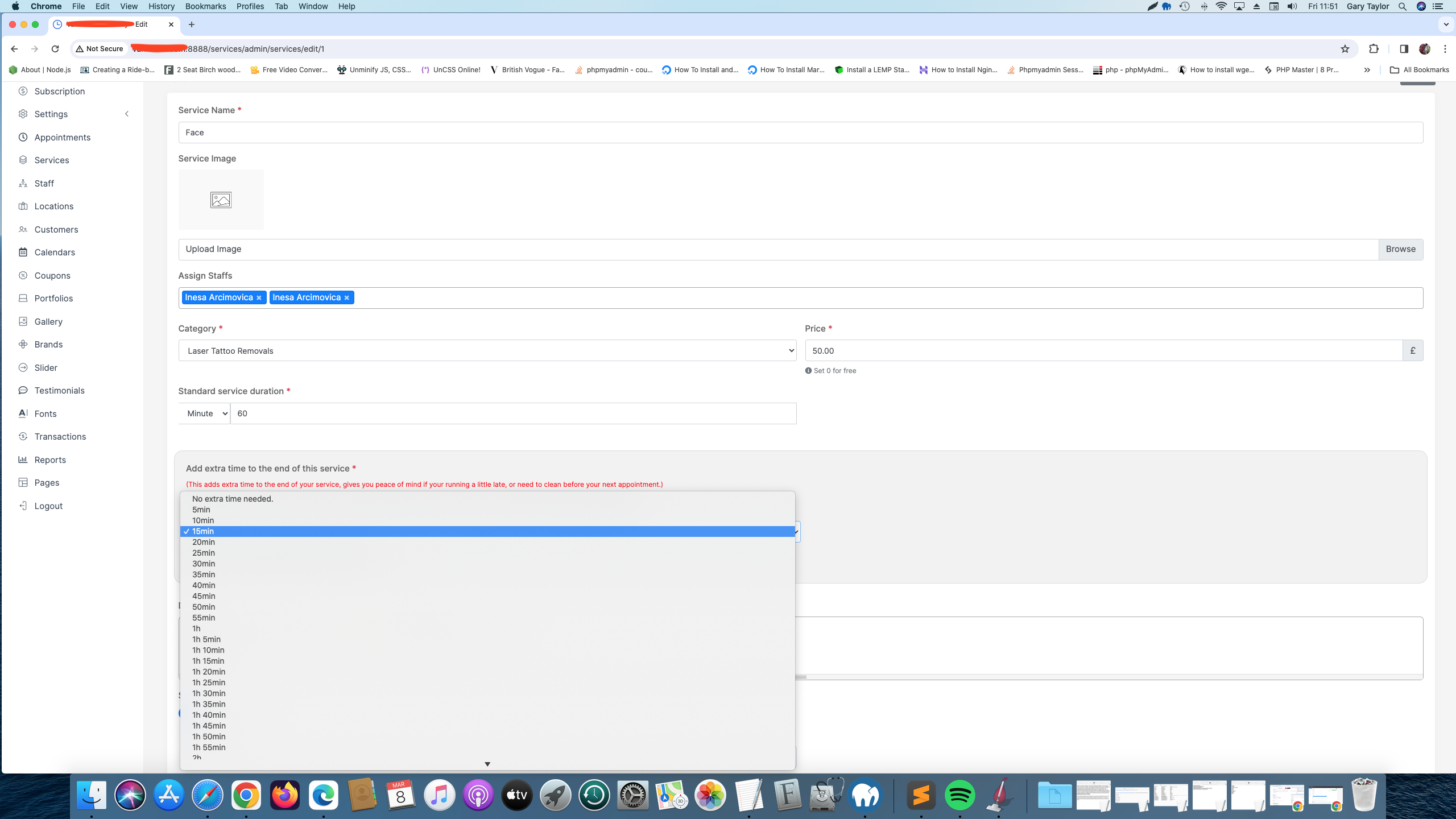Toggle the Chrome side panel icon
The height and width of the screenshot is (819, 1456).
pyautogui.click(x=1404, y=49)
